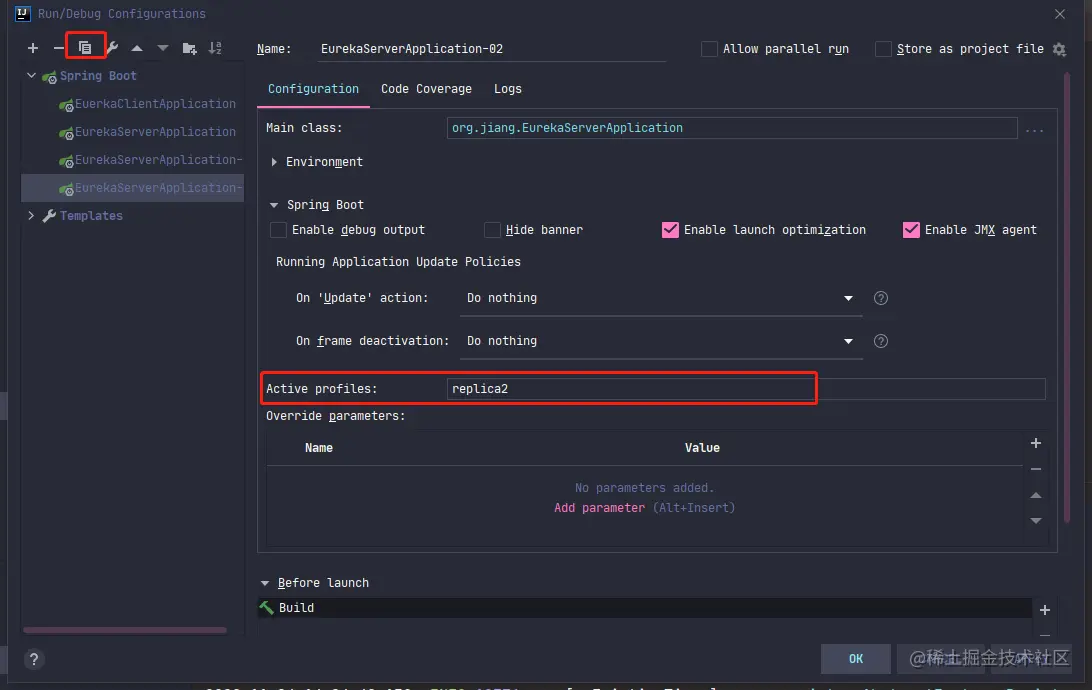This screenshot has height=690, width=1092.
Task: Select the Templates item in tree
Action: (91, 216)
